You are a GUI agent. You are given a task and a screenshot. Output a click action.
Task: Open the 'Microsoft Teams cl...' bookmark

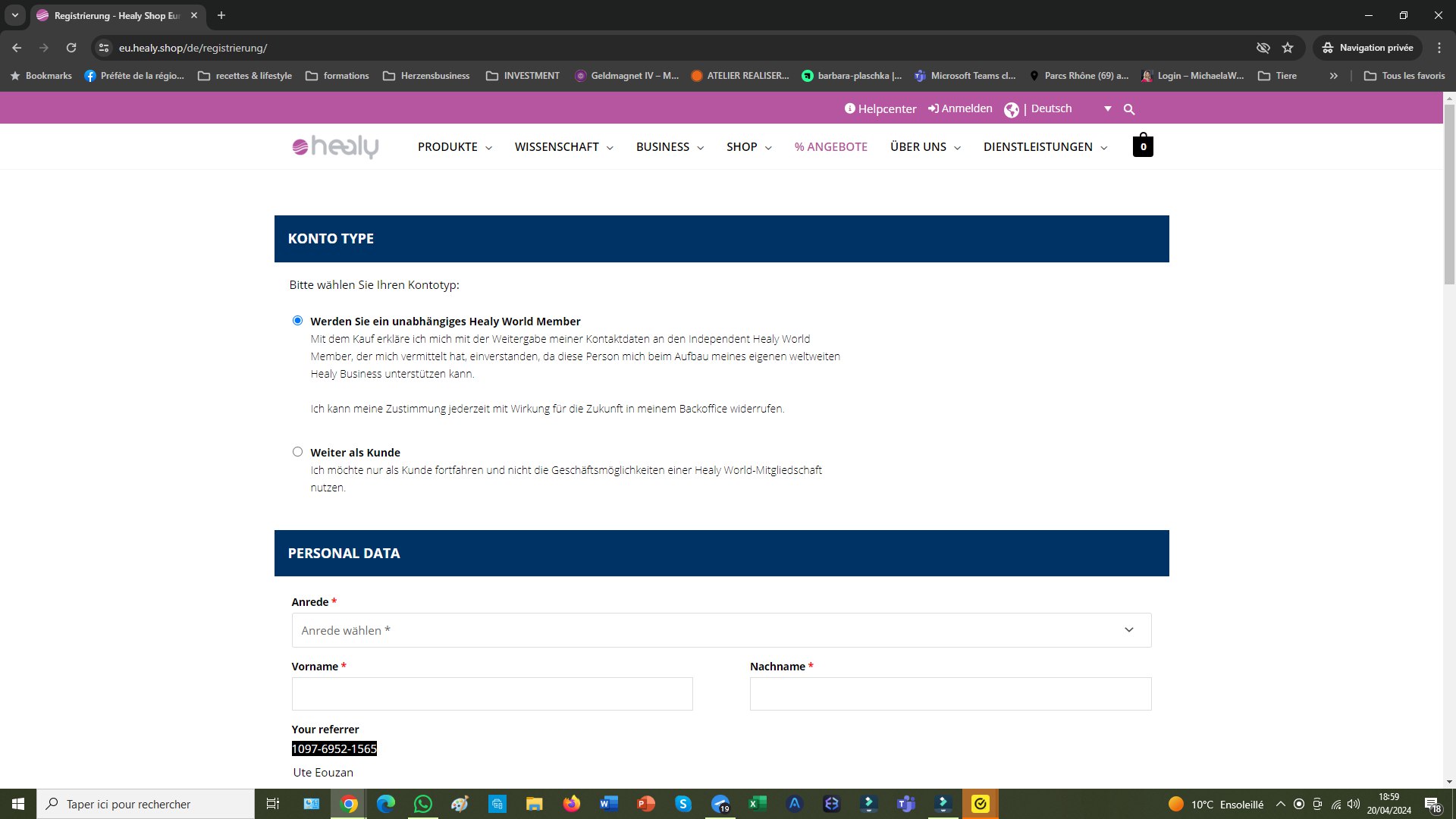pos(965,76)
